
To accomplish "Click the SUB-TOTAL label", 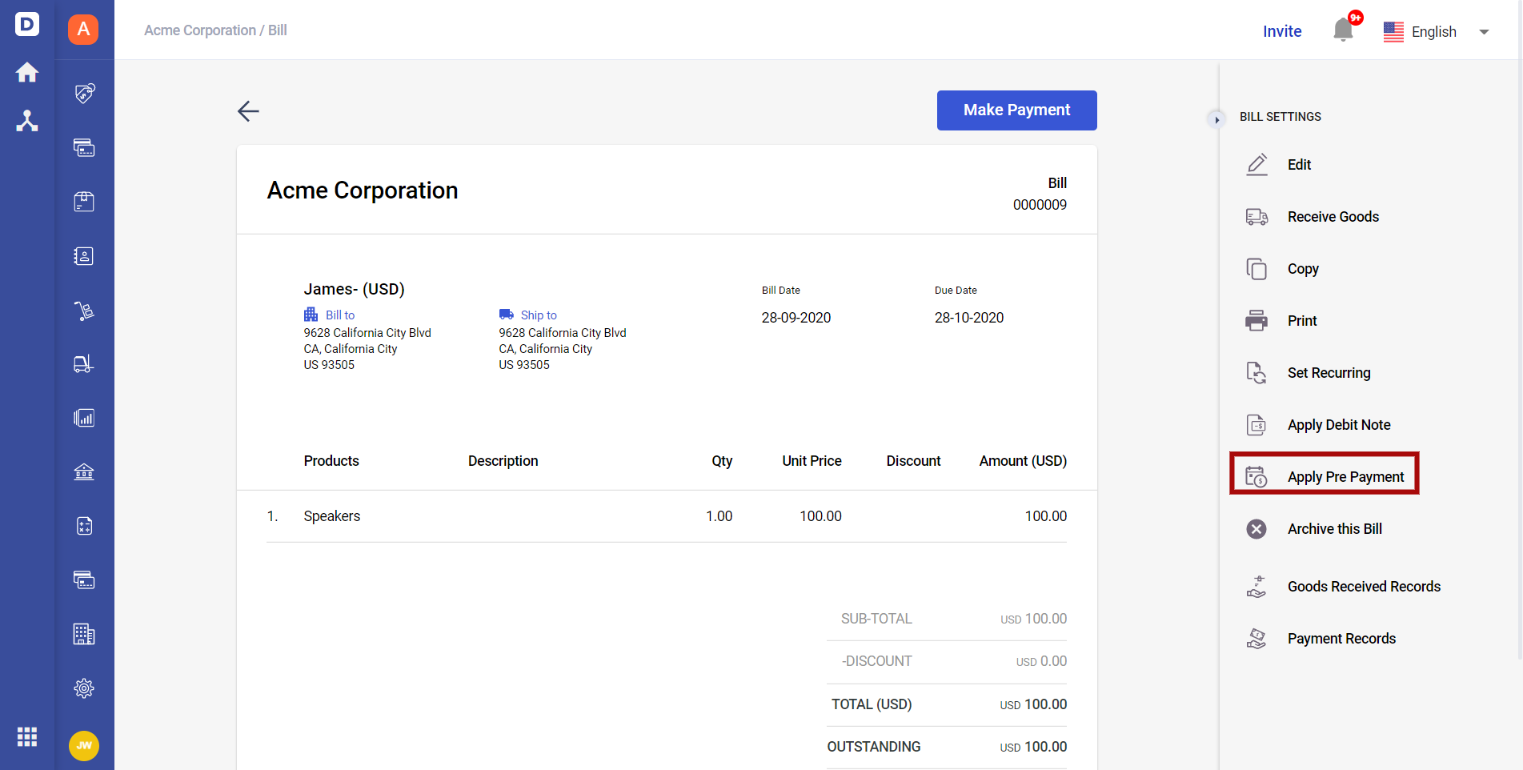I will tap(876, 619).
